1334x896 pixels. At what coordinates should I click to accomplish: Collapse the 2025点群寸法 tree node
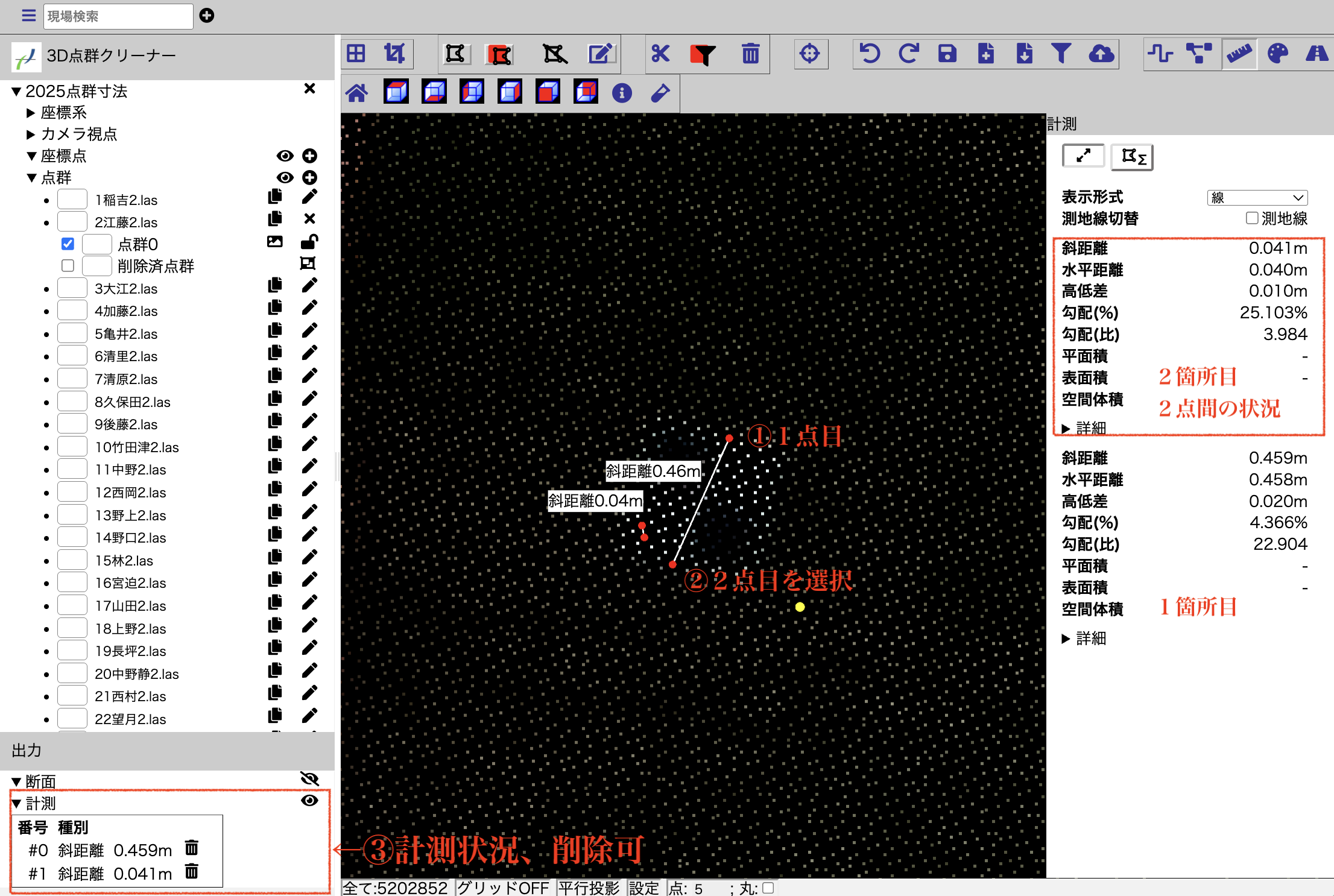tap(17, 92)
